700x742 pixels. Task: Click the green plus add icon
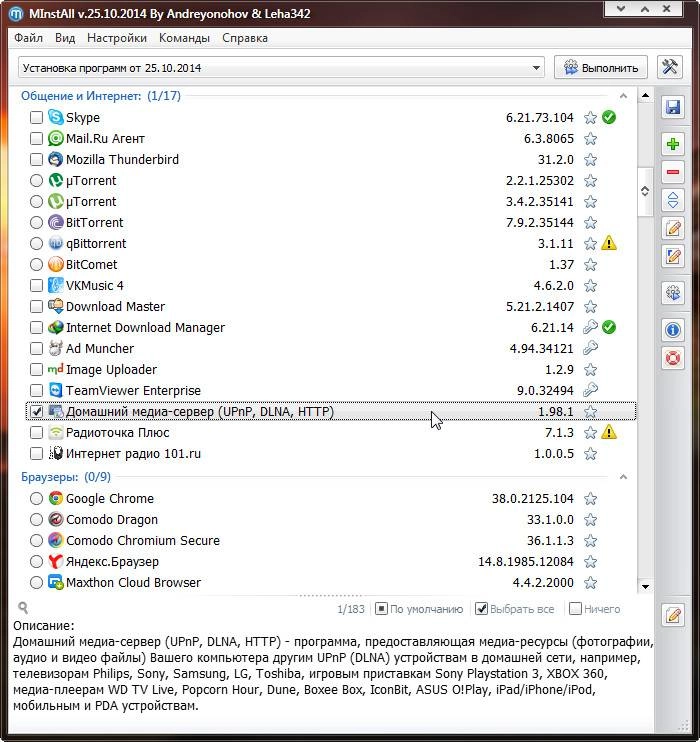(x=673, y=144)
